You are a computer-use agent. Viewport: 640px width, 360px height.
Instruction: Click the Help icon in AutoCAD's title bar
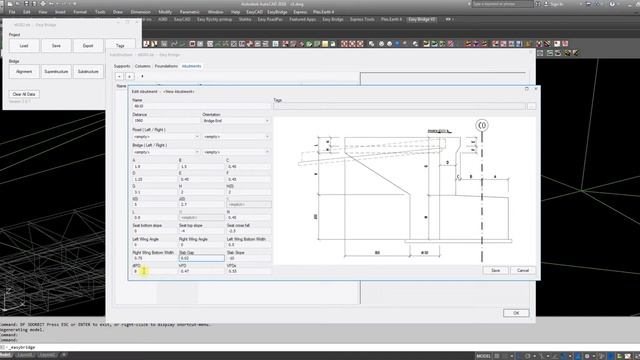pyautogui.click(x=612, y=4)
